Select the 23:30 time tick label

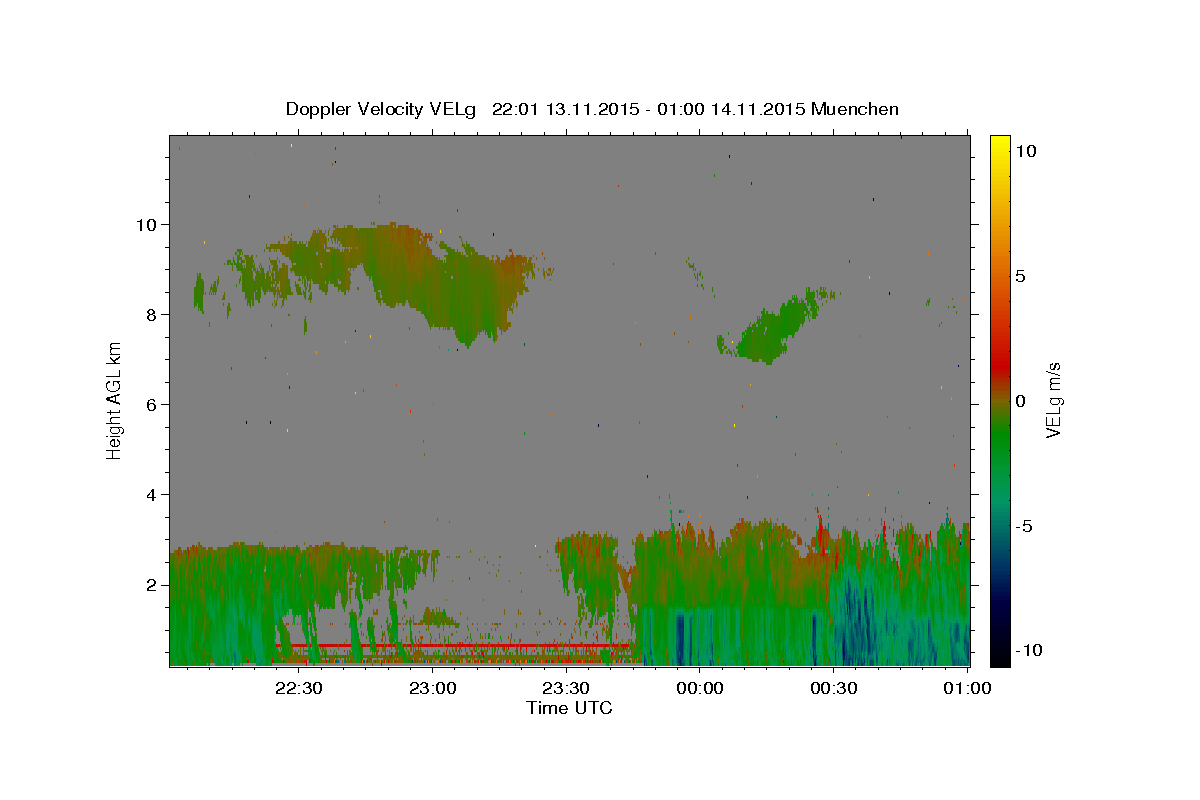coord(566,687)
